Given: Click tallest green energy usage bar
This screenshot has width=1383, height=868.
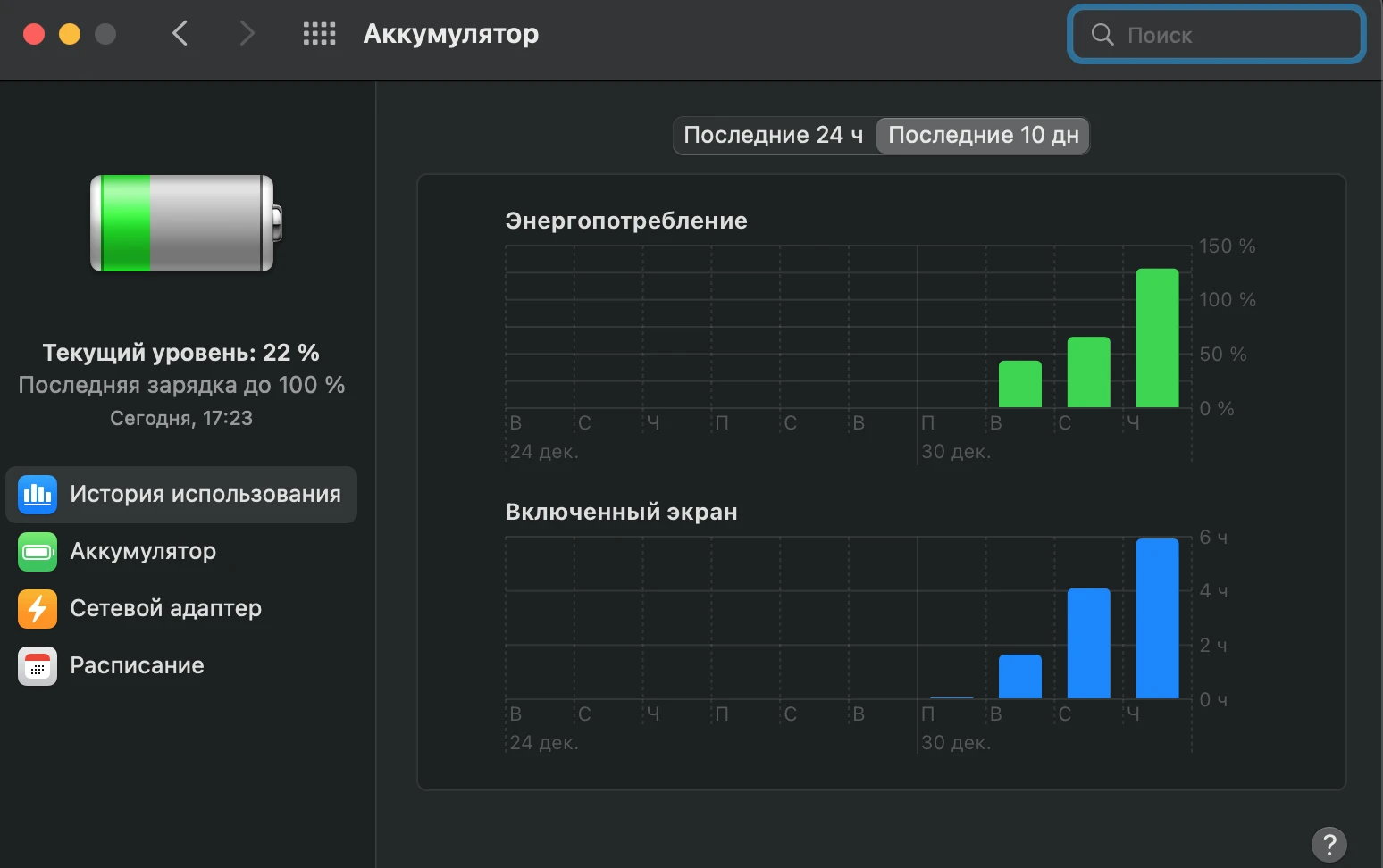Looking at the screenshot, I should [x=1157, y=338].
